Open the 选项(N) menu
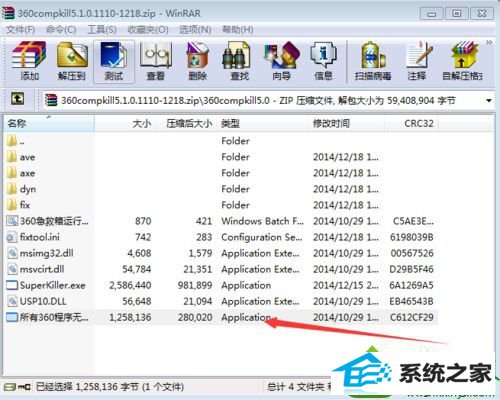 (x=195, y=30)
